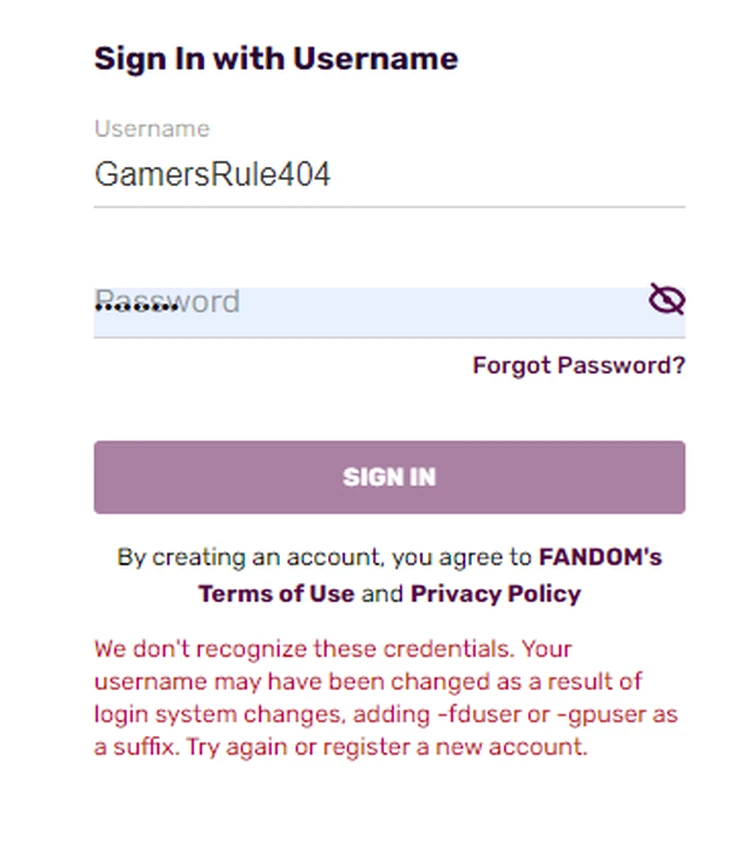Screen dimensions: 755x865
Task: Click the underline beneath the Username field
Action: tap(389, 206)
